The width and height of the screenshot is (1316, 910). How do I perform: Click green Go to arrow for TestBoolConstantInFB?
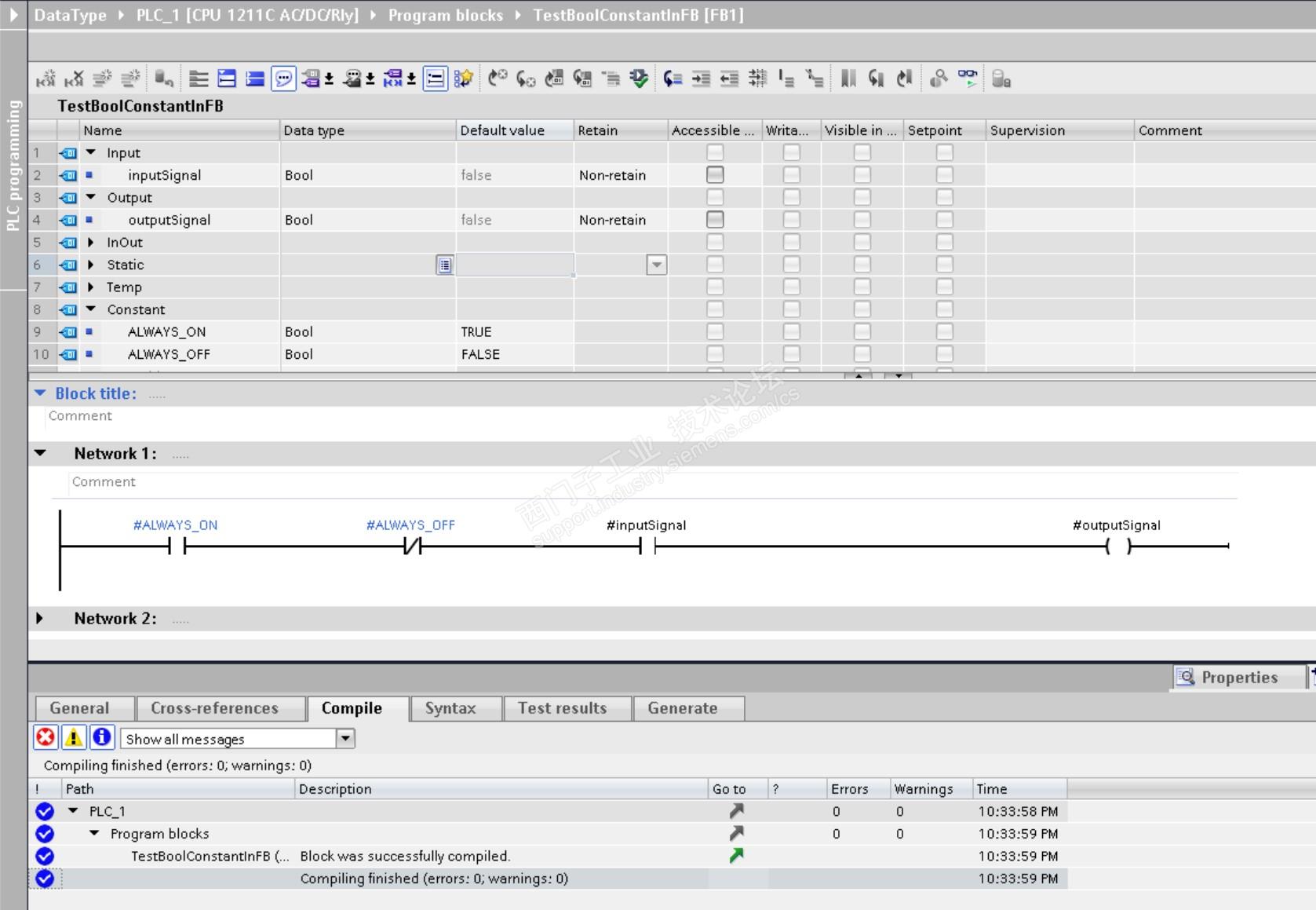pos(736,856)
